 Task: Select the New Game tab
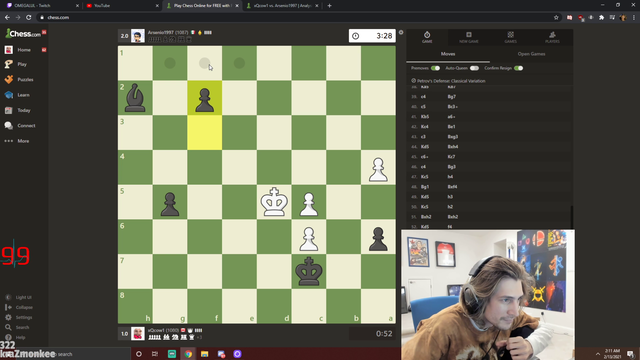pos(469,37)
